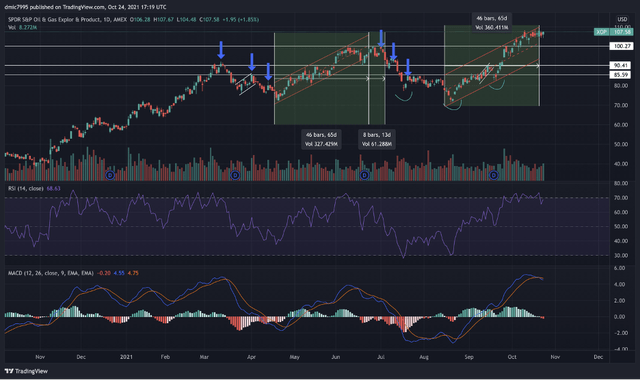This screenshot has width=640, height=380.
Task: Select the USD currency label
Action: [x=622, y=19]
